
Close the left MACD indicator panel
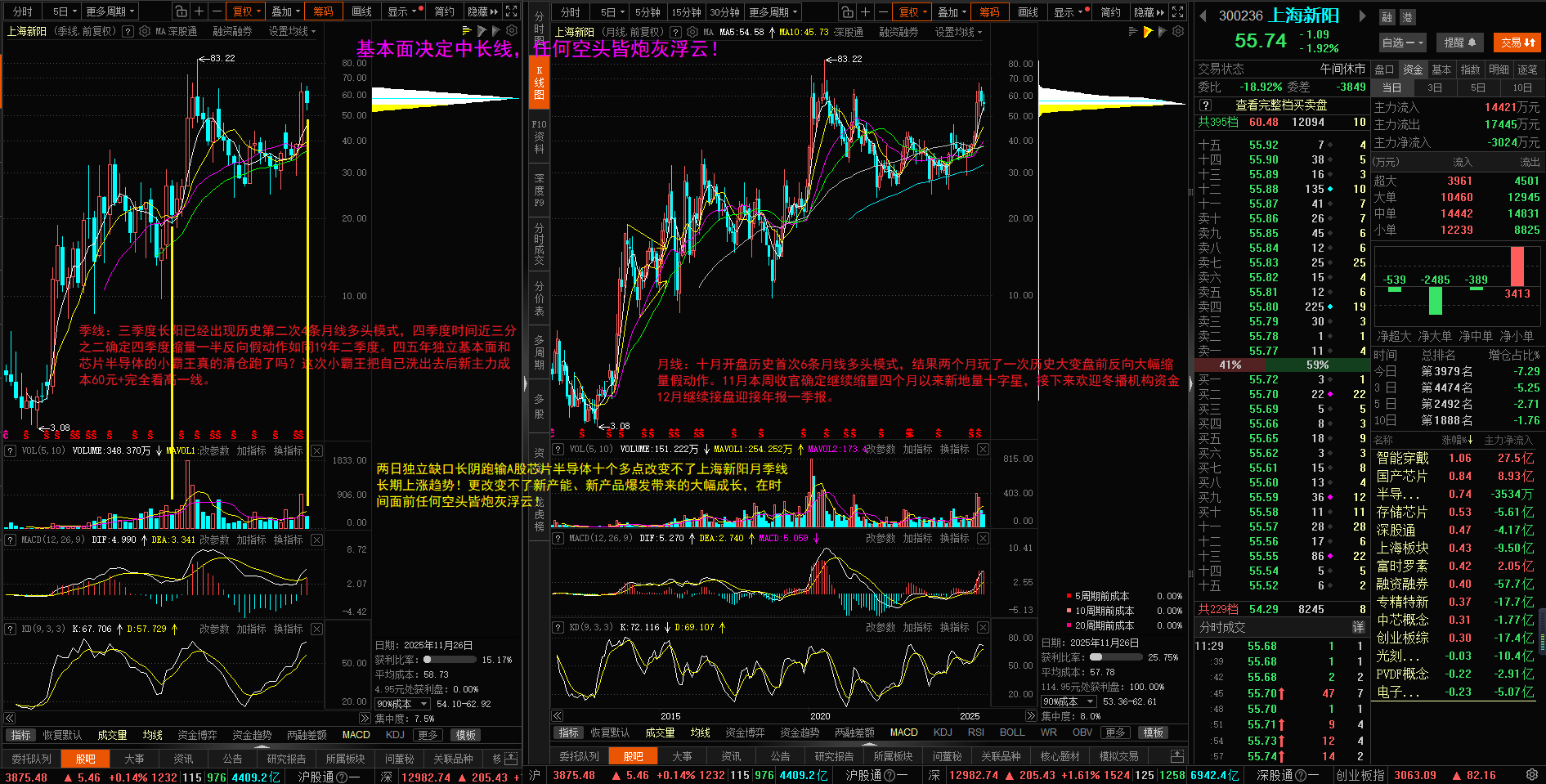tap(317, 540)
